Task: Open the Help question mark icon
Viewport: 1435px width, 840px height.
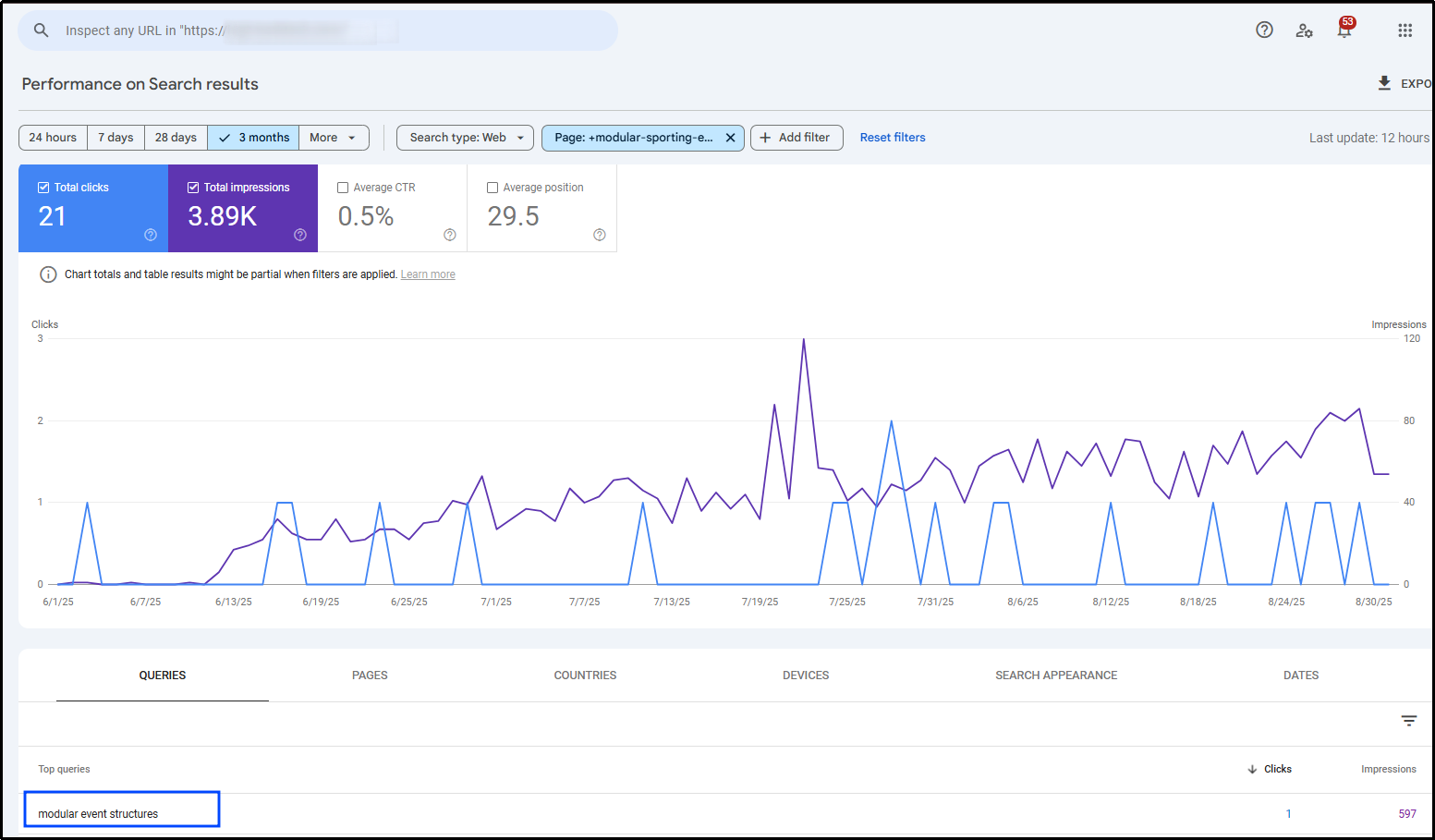Action: (1264, 30)
